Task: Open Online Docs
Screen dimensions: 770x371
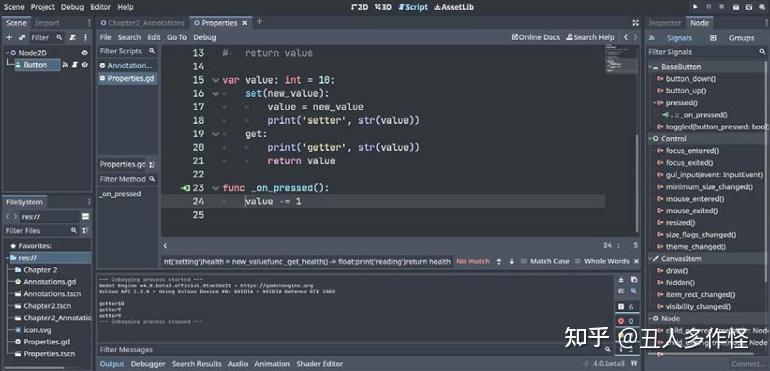Action: click(x=536, y=37)
